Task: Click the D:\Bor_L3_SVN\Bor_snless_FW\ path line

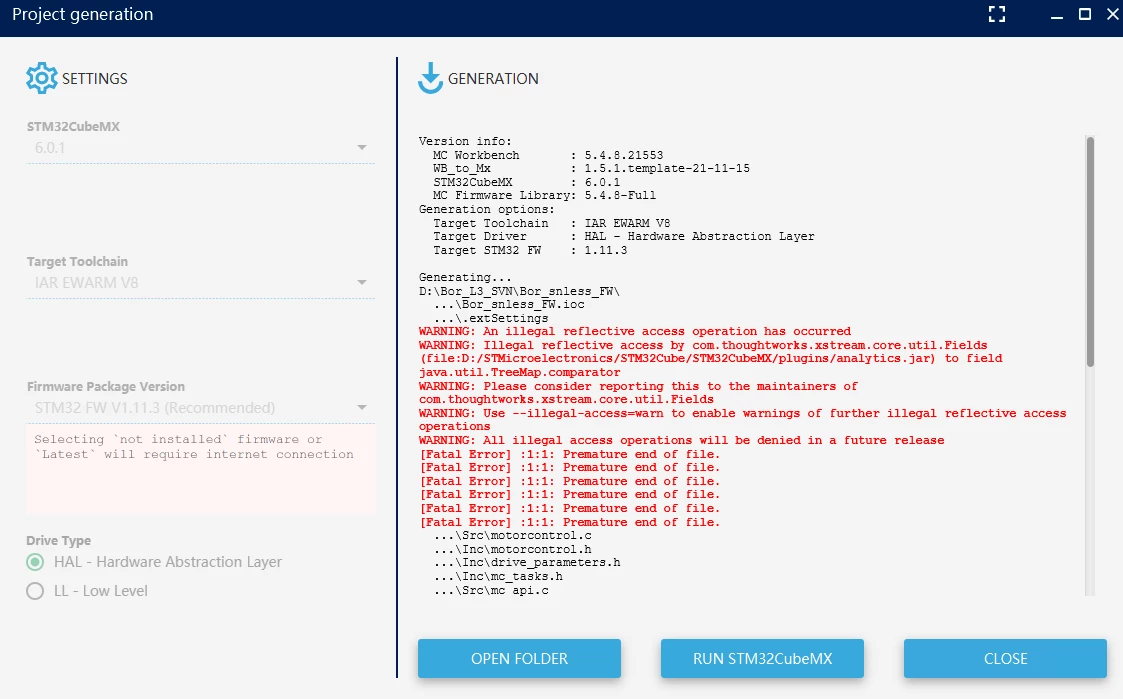Action: pos(519,291)
